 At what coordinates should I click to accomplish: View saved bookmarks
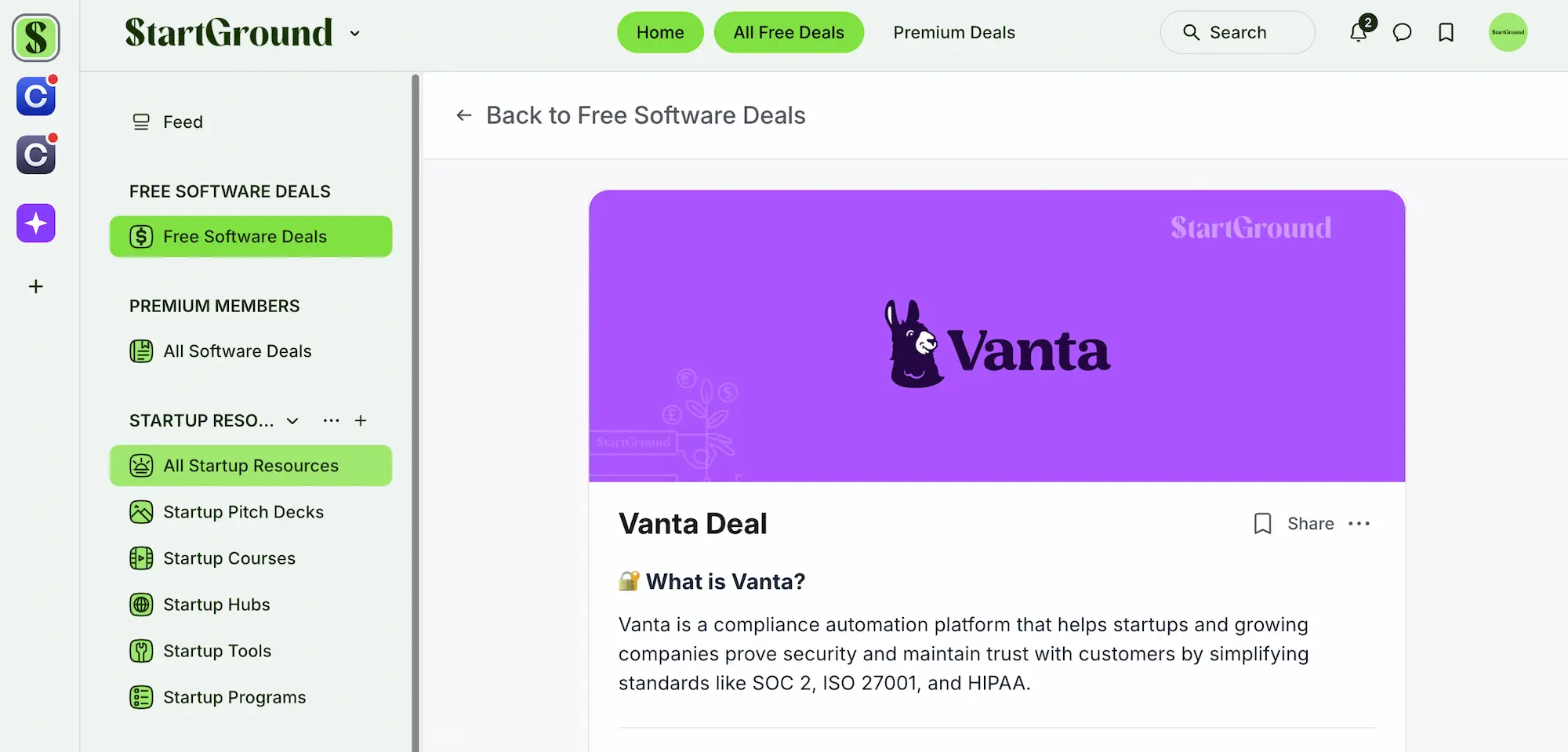[1446, 32]
